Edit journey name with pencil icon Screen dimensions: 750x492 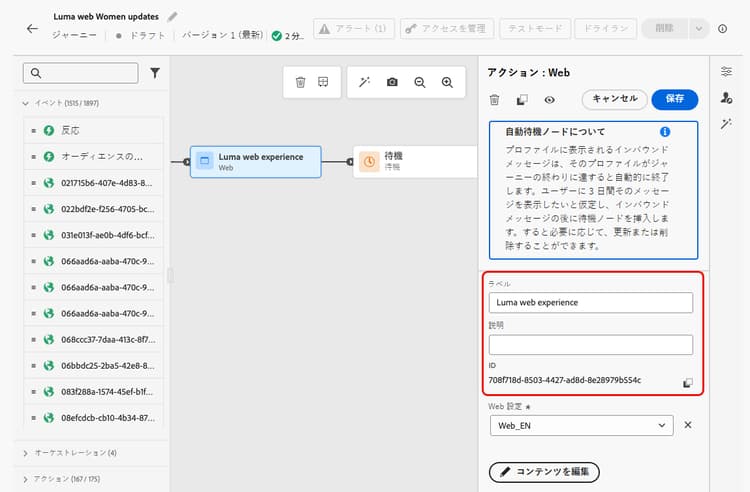point(172,17)
